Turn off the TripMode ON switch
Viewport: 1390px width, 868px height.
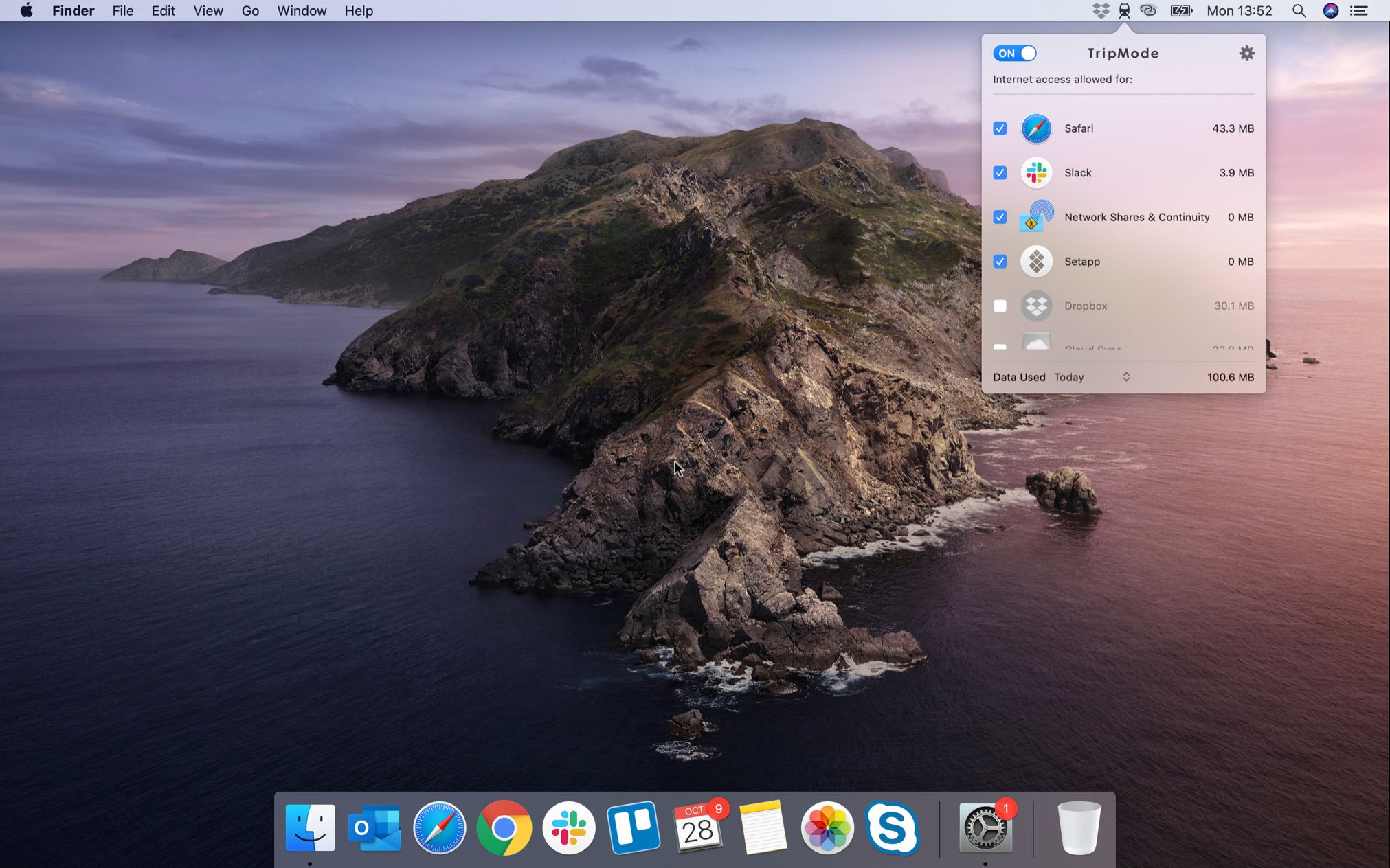click(1014, 53)
